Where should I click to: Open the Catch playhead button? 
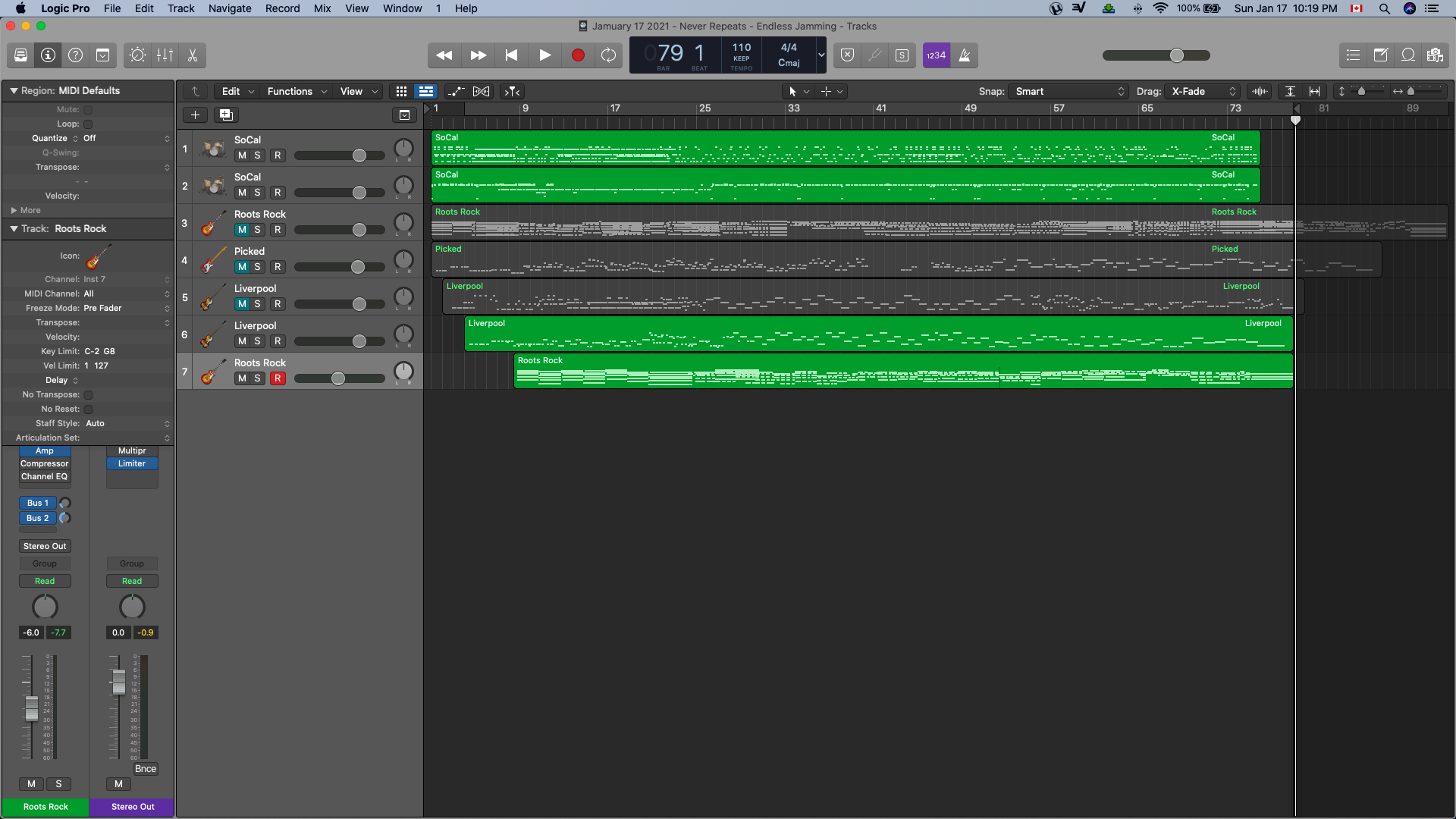point(513,91)
